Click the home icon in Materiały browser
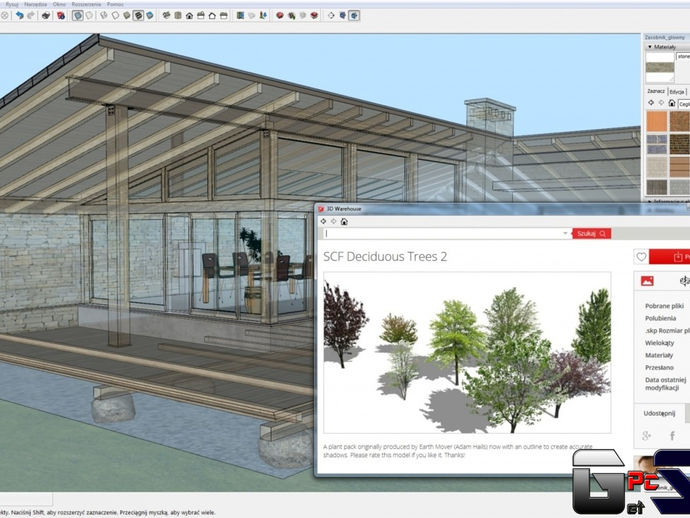This screenshot has width=690, height=518. [x=672, y=103]
